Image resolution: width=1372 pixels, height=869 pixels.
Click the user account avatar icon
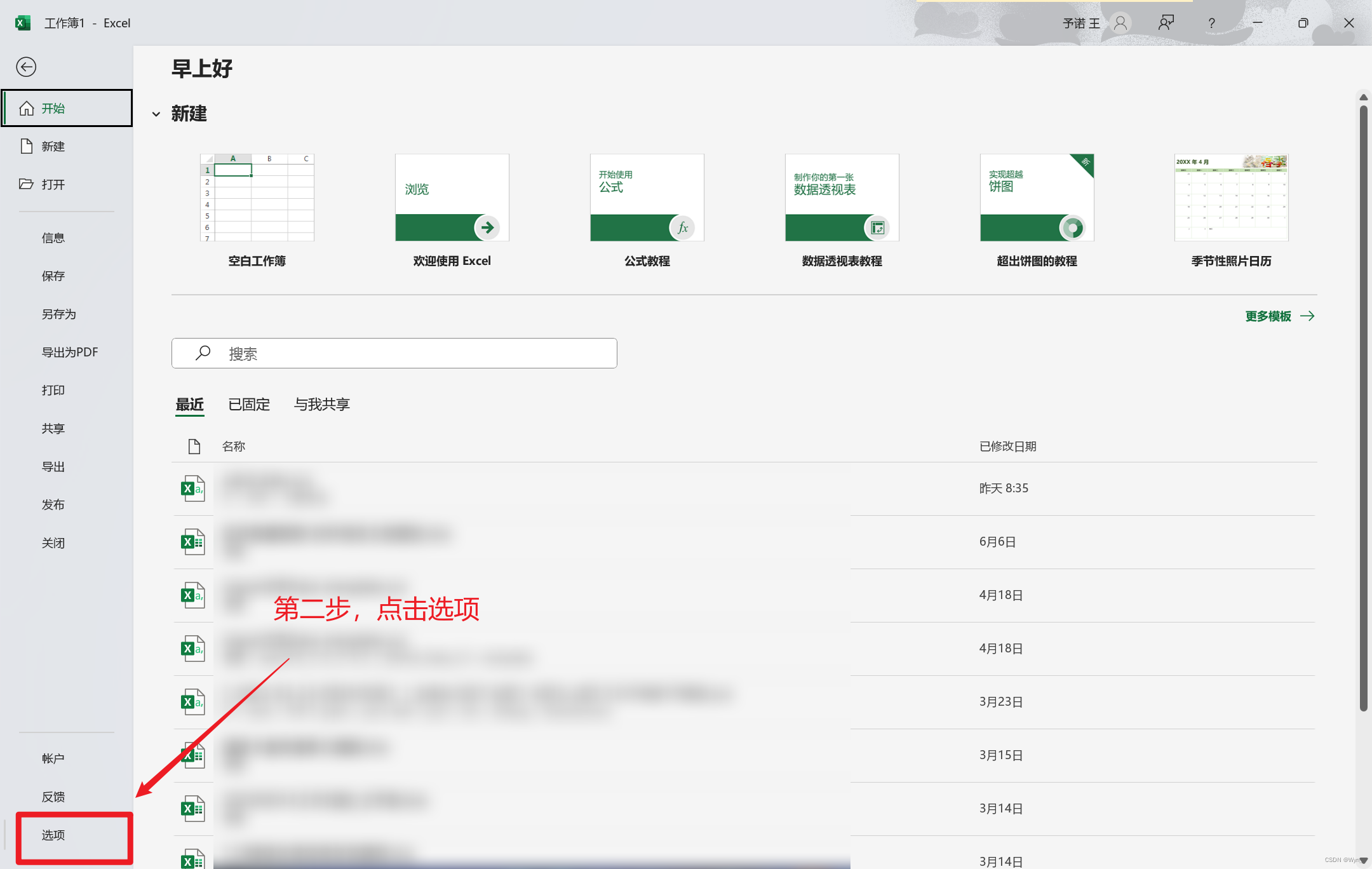pos(1120,23)
